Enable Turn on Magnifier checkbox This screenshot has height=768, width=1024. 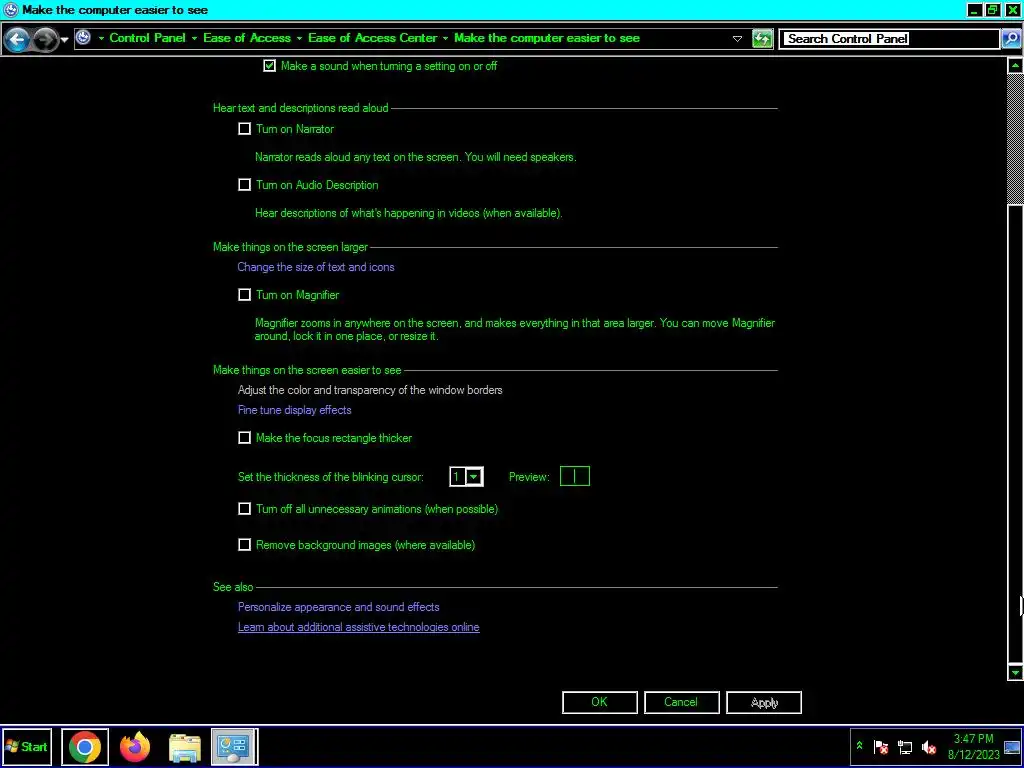pos(244,295)
